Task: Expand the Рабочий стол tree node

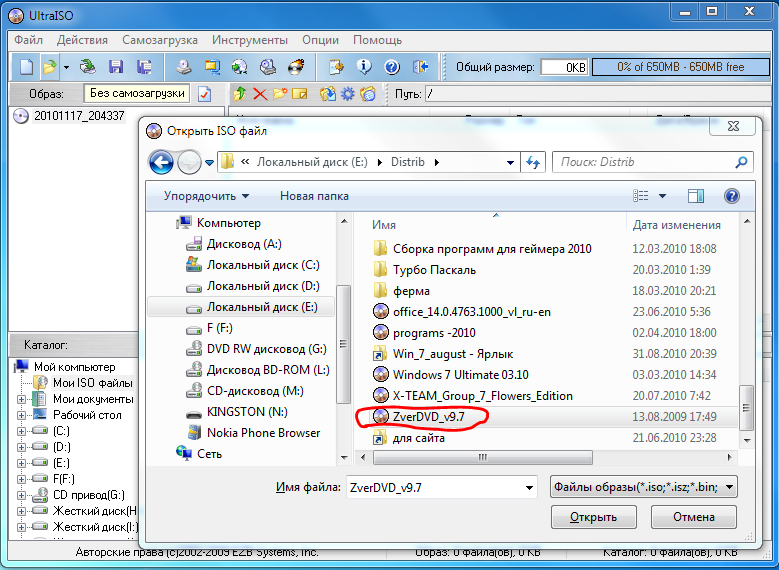Action: click(x=21, y=415)
